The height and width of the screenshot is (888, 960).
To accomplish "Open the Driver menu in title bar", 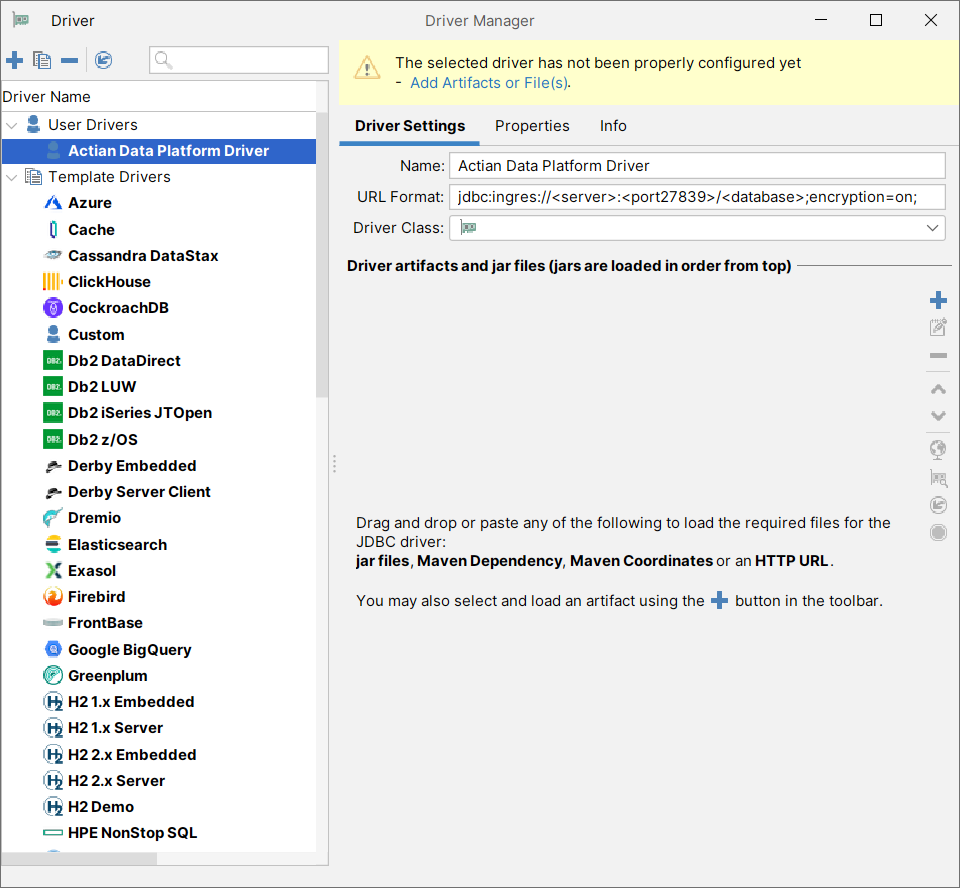I will coord(72,21).
